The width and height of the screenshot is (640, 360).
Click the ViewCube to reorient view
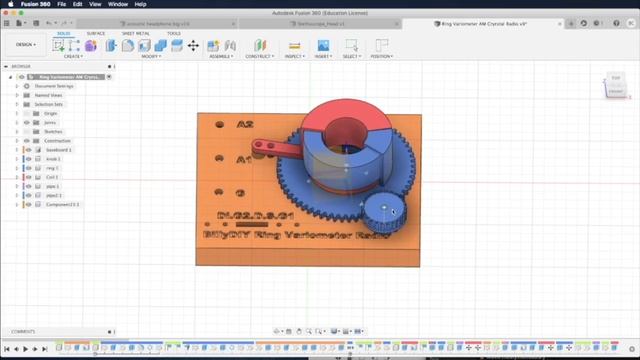[x=615, y=85]
